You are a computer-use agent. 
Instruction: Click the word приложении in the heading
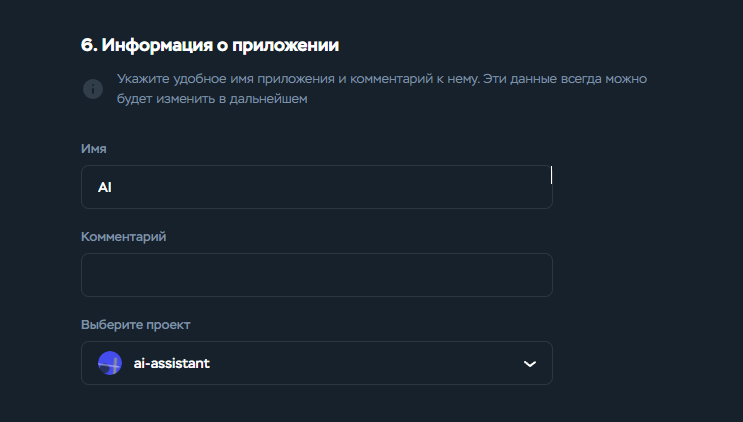(x=286, y=45)
